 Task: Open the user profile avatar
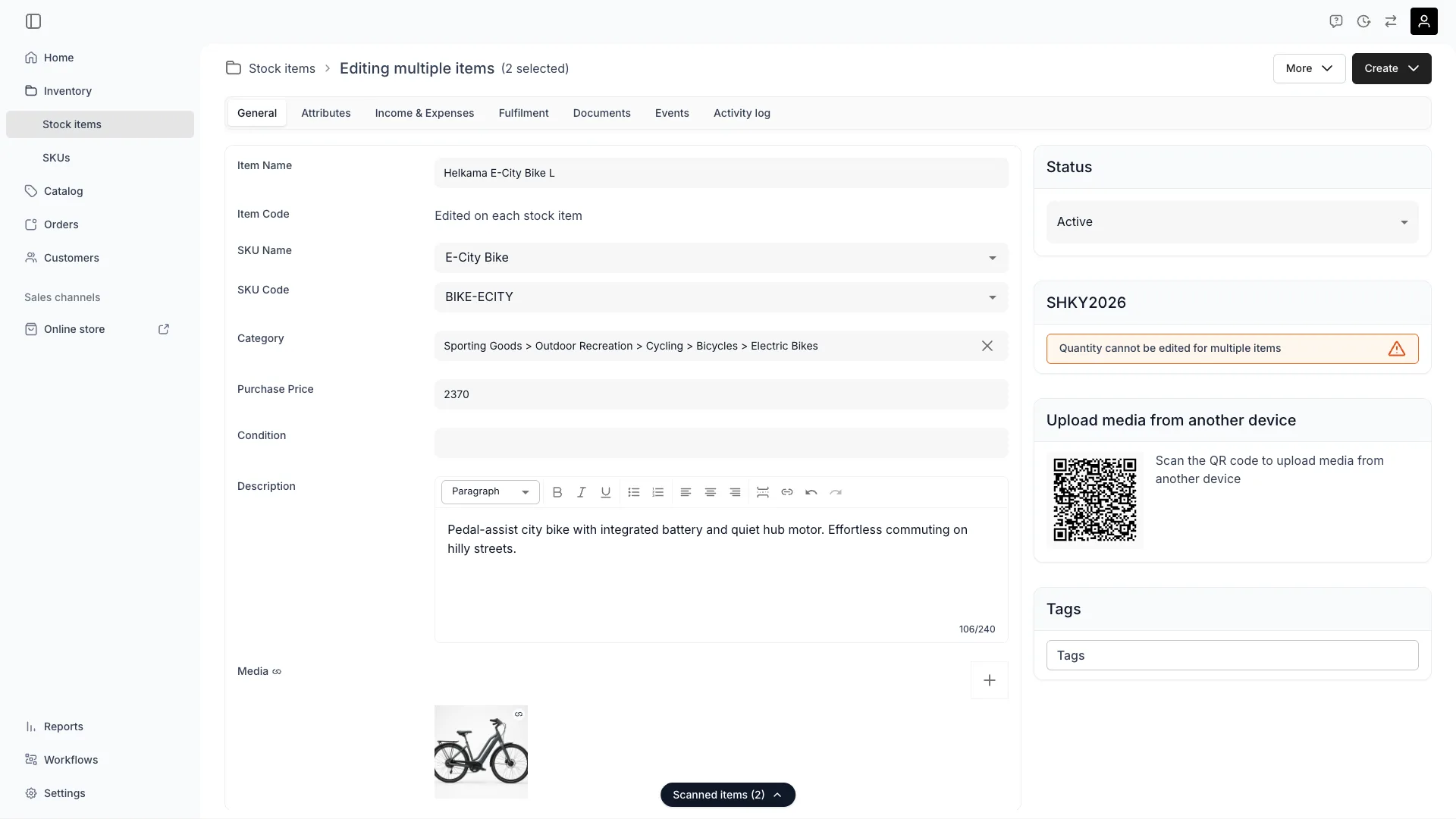point(1424,21)
